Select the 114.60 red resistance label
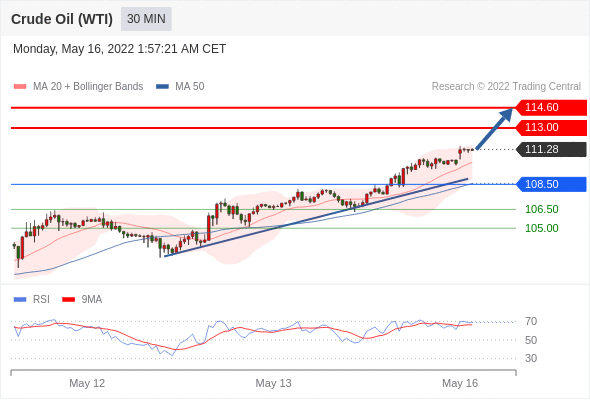The height and width of the screenshot is (400, 590). 551,108
